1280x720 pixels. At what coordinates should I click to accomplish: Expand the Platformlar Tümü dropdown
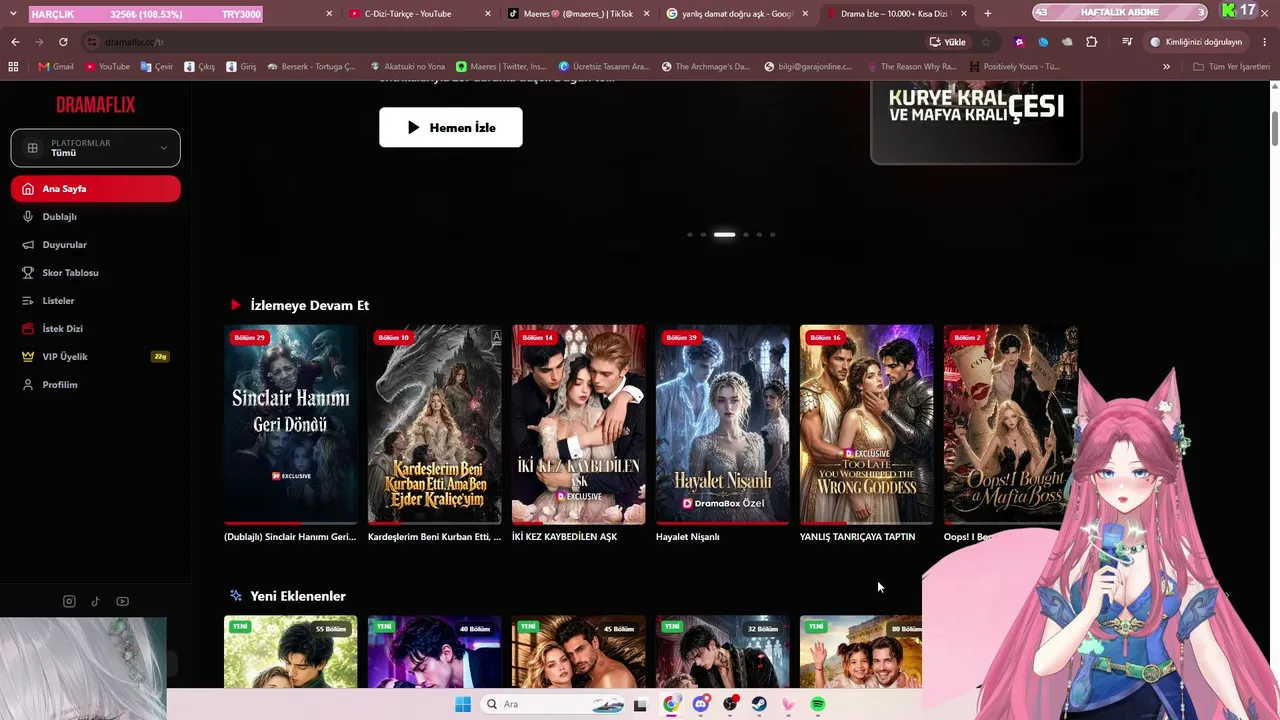(96, 148)
